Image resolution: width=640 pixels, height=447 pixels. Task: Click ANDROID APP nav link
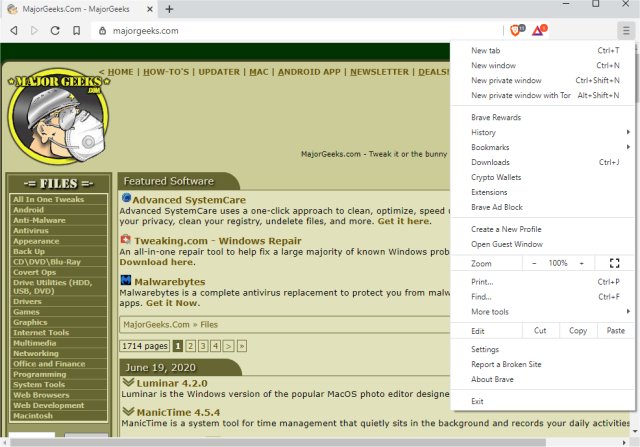pos(309,72)
